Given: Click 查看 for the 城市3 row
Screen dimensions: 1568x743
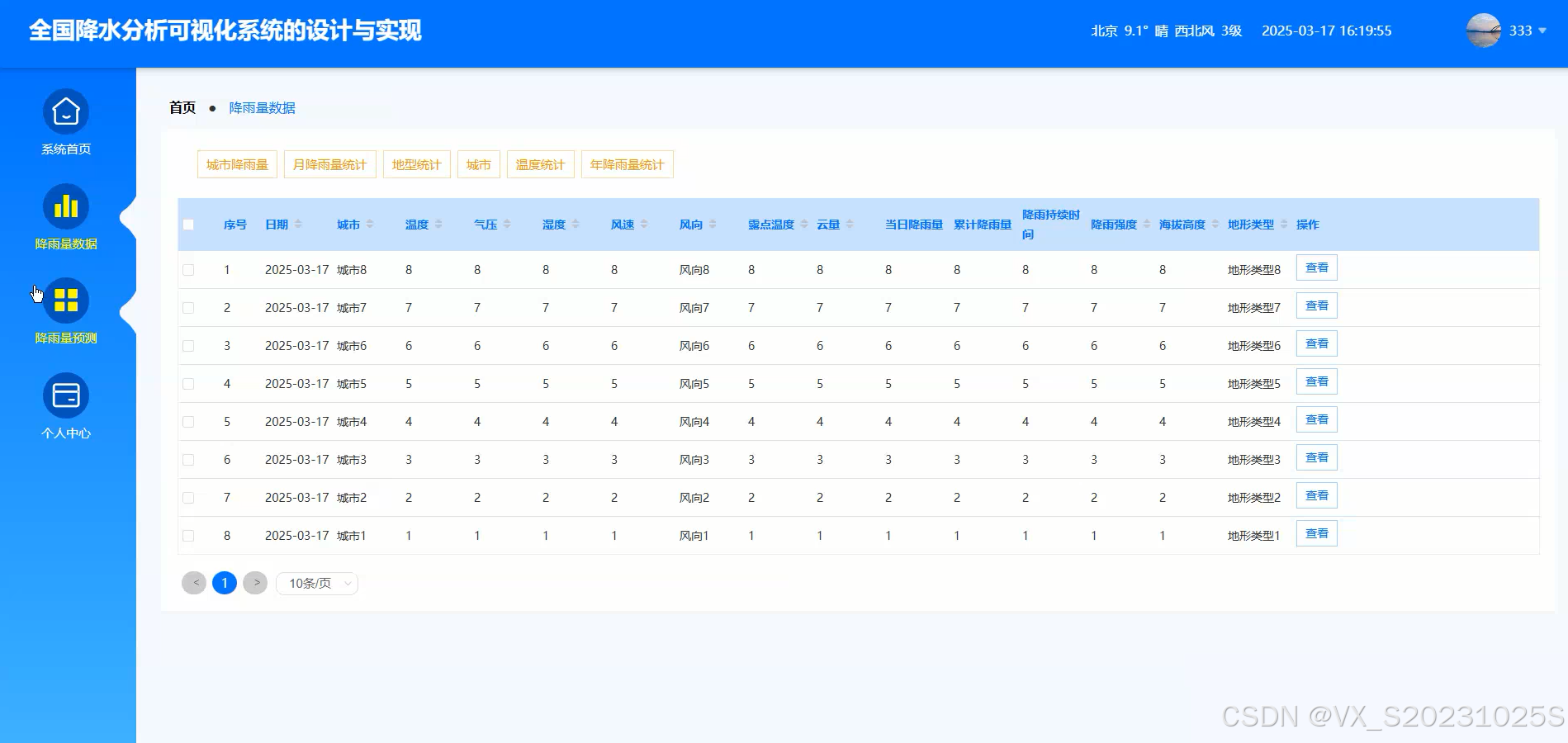Looking at the screenshot, I should point(1317,458).
